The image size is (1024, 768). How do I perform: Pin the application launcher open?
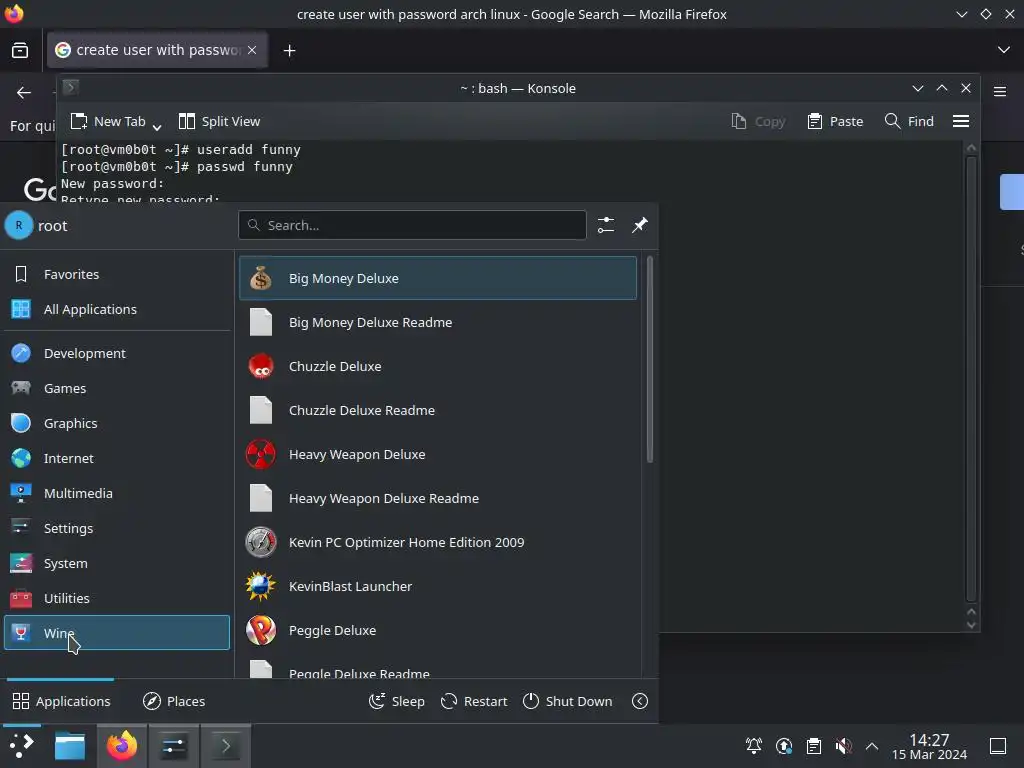pos(640,225)
